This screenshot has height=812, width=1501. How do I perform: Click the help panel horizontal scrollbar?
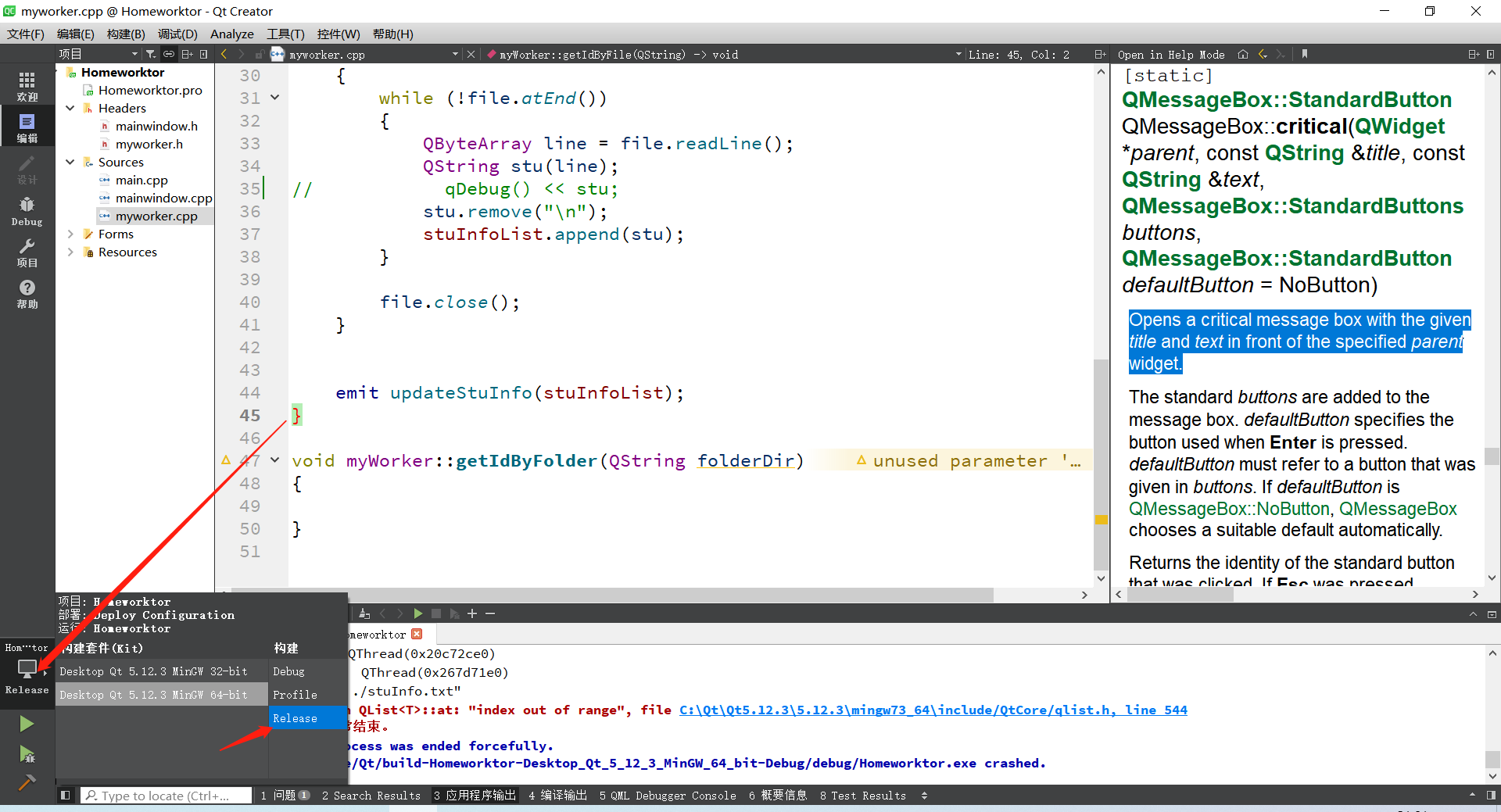[x=1180, y=595]
